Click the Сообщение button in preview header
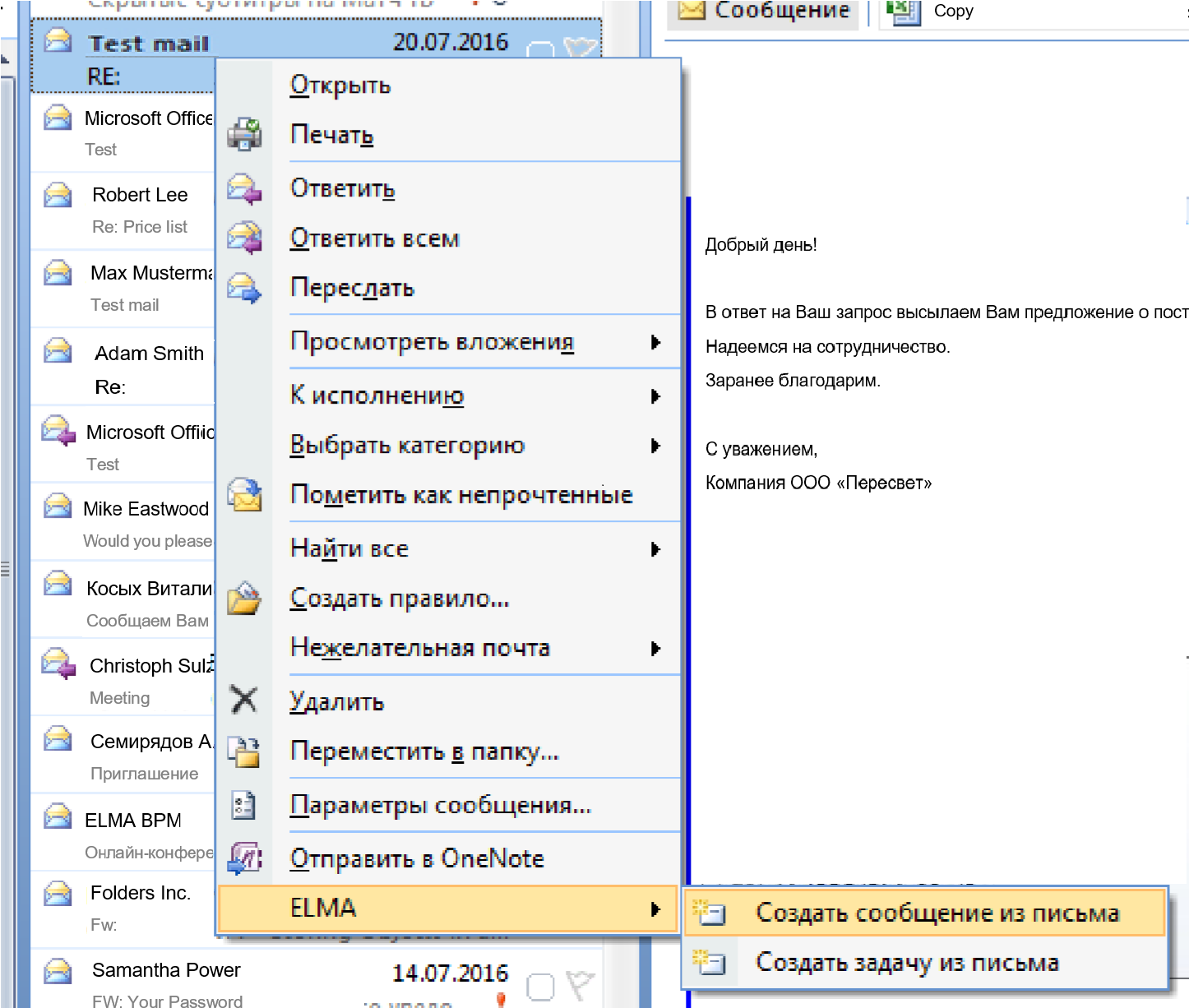The height and width of the screenshot is (1008, 1189). (765, 12)
